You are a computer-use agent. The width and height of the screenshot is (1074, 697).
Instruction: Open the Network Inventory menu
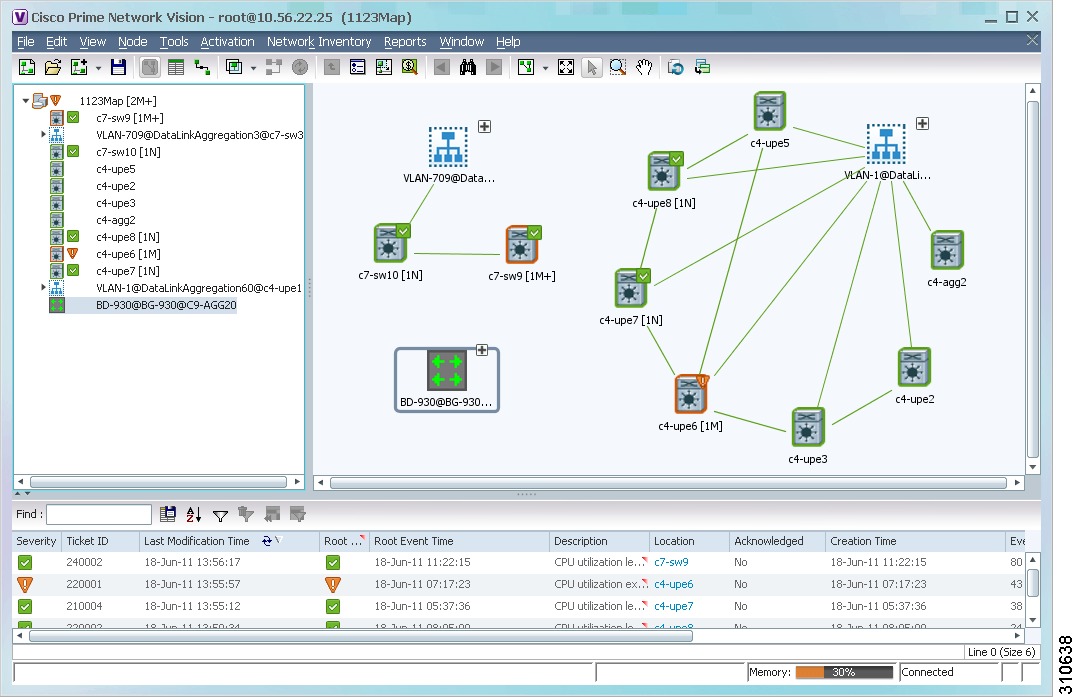pos(319,42)
